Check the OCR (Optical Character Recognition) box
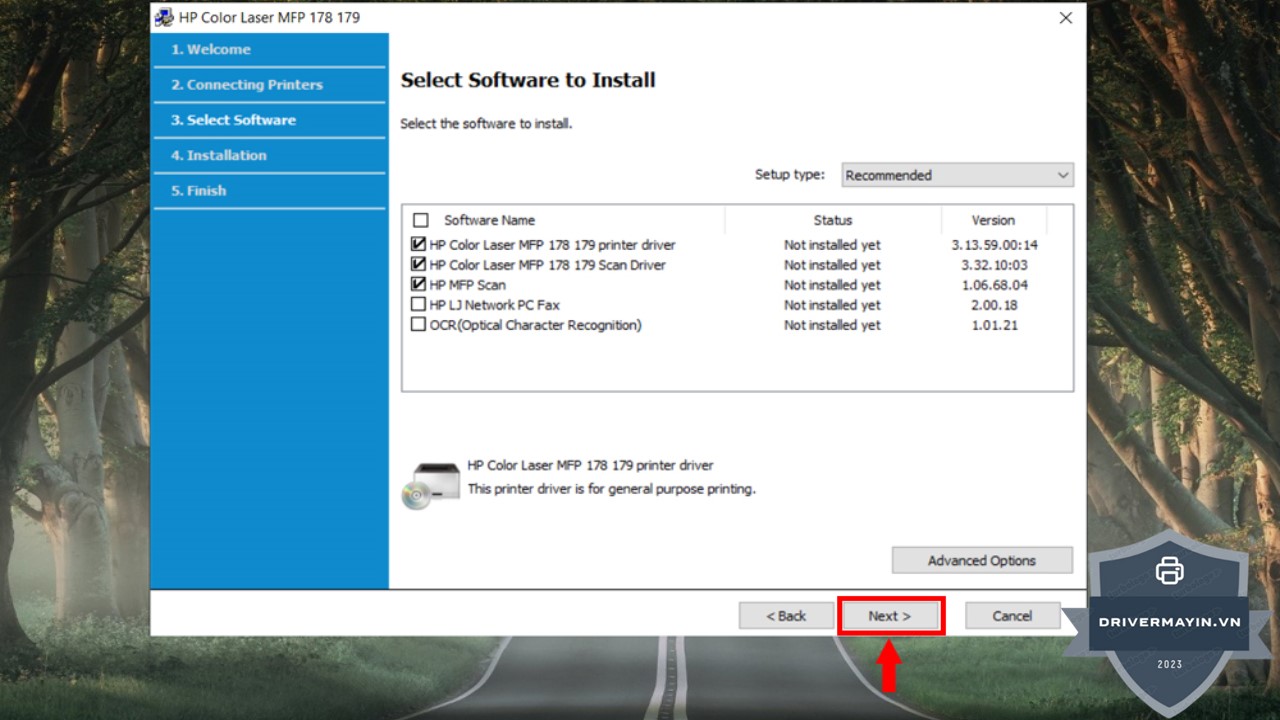Image resolution: width=1280 pixels, height=720 pixels. [x=419, y=325]
